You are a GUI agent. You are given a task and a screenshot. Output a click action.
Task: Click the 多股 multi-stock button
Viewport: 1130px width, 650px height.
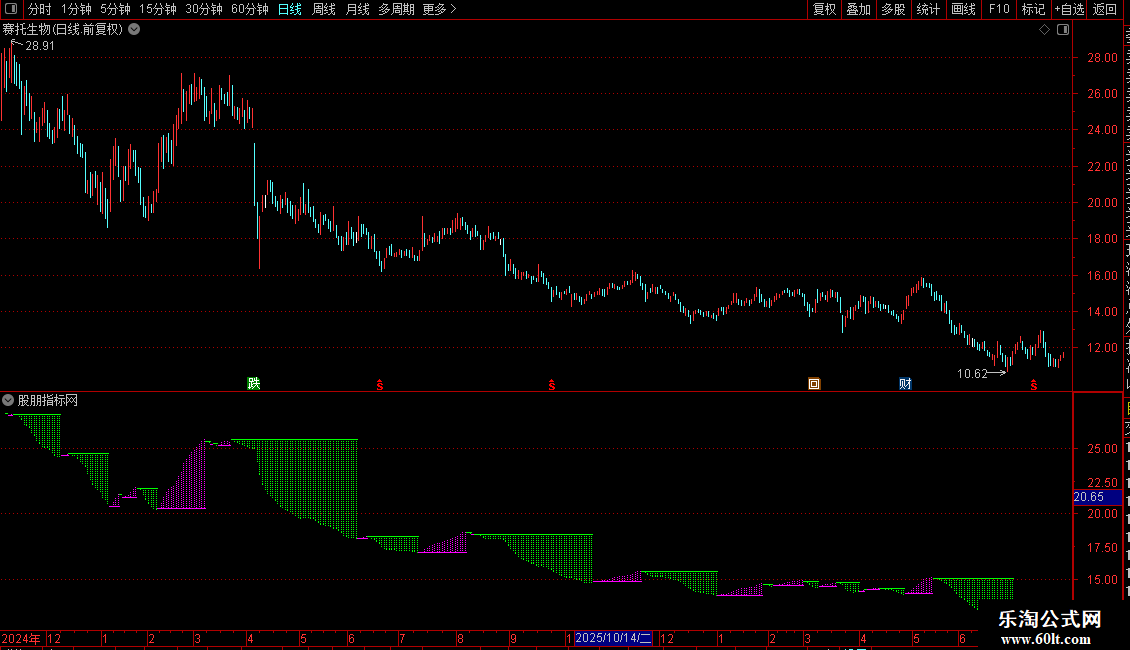tap(893, 9)
